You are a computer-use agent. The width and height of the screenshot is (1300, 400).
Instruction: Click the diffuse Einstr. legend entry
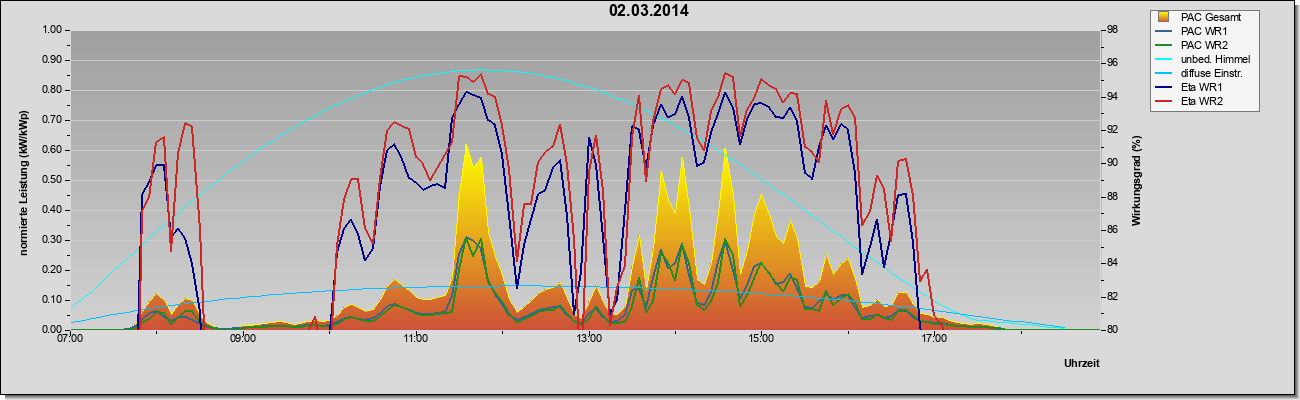coord(1210,73)
